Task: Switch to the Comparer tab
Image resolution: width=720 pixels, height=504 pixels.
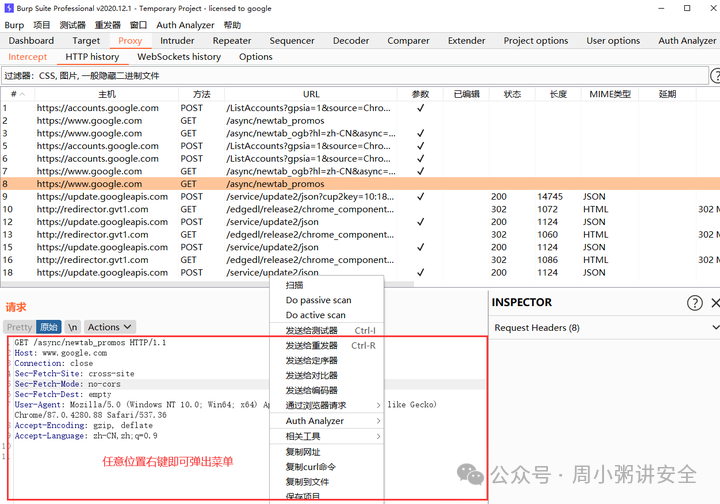Action: (x=408, y=41)
